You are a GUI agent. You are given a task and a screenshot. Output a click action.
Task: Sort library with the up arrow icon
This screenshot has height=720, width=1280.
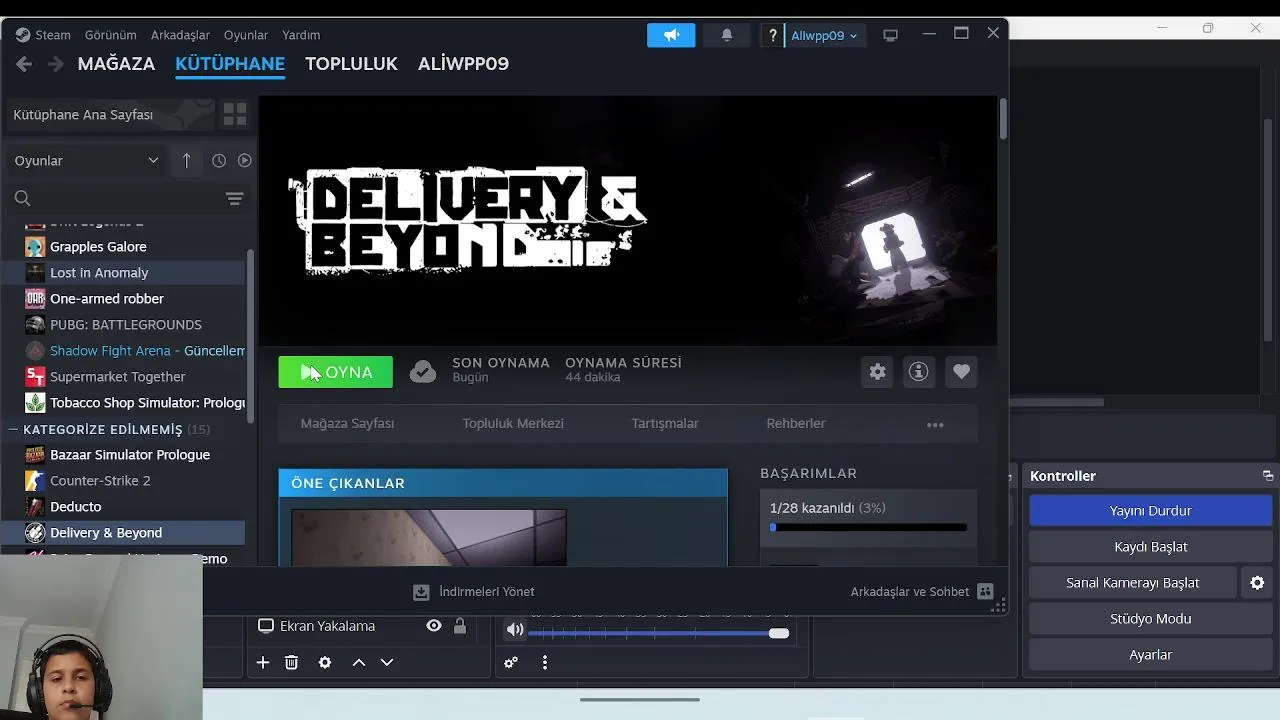click(187, 160)
